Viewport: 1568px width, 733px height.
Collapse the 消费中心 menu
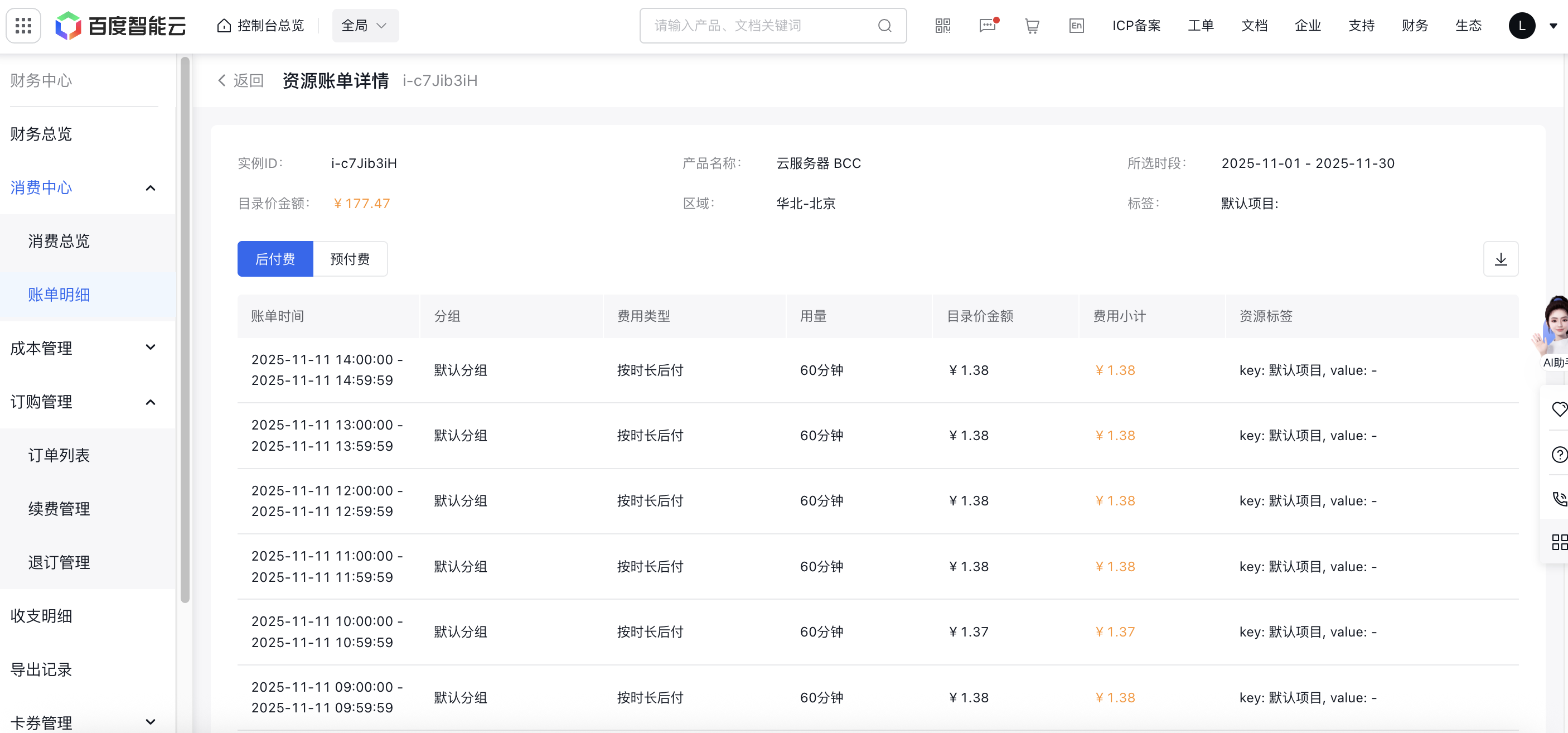point(151,188)
